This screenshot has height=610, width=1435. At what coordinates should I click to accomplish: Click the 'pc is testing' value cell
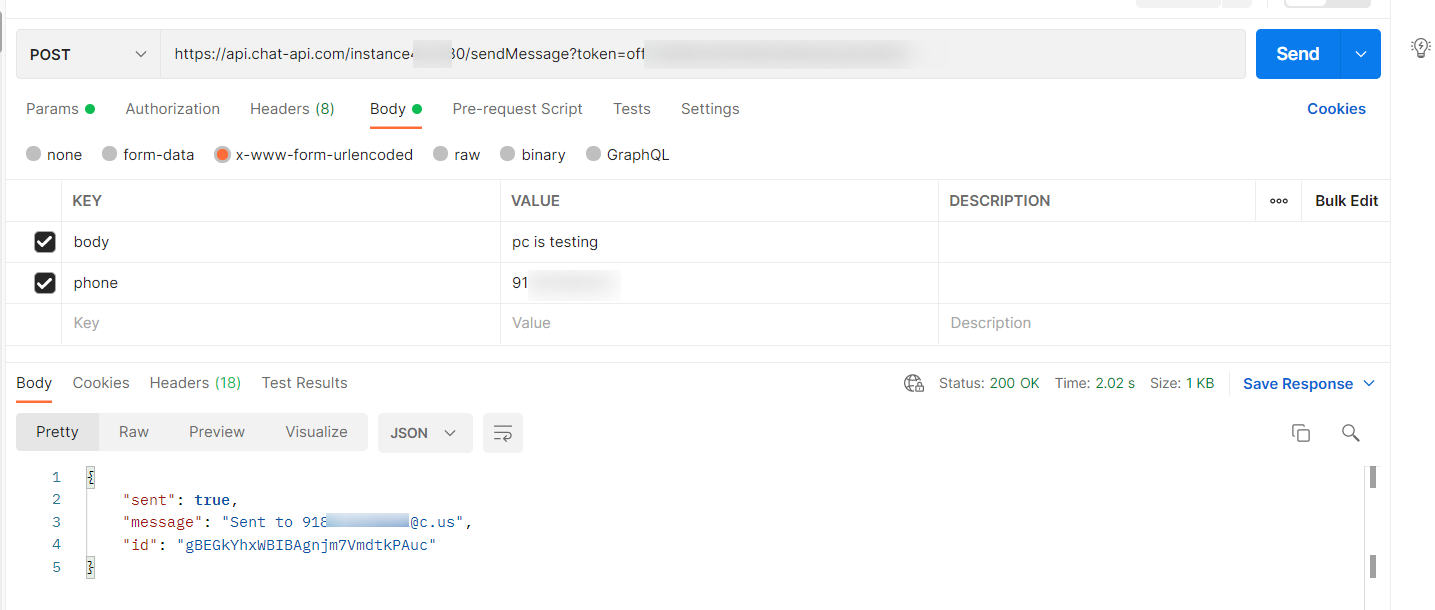pos(719,242)
